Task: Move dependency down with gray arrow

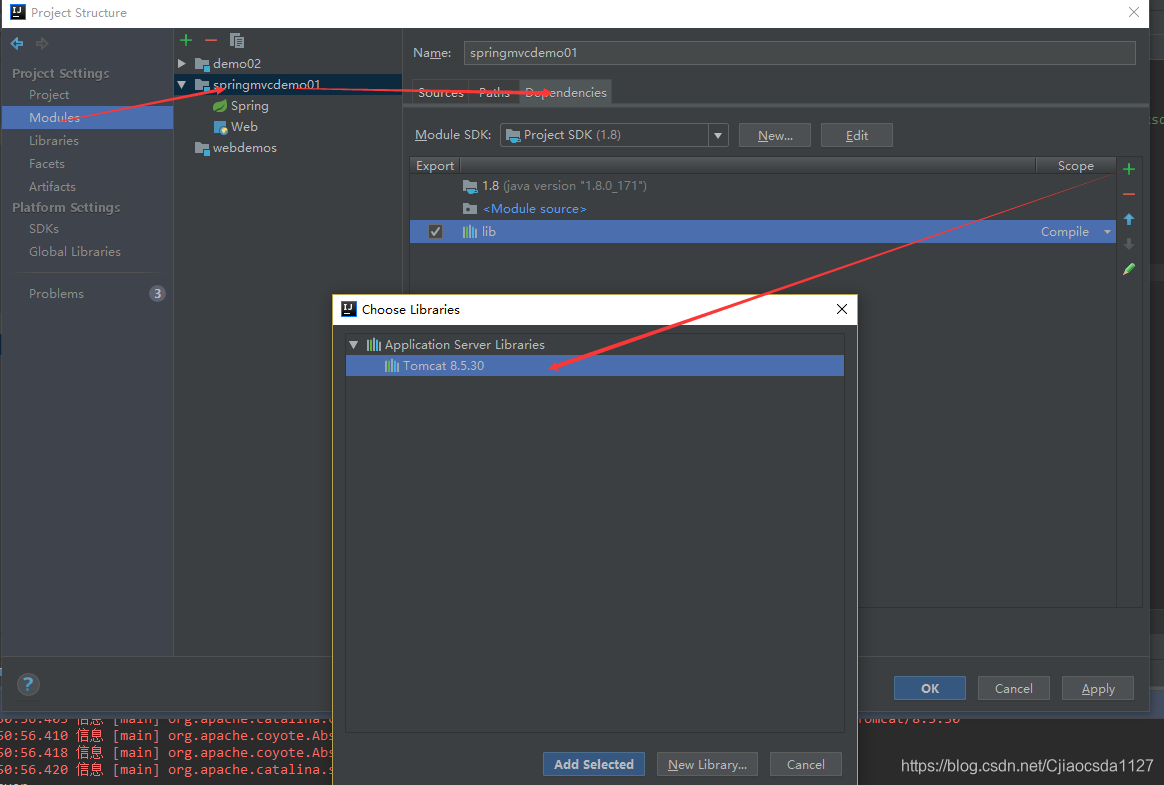Action: click(1129, 244)
